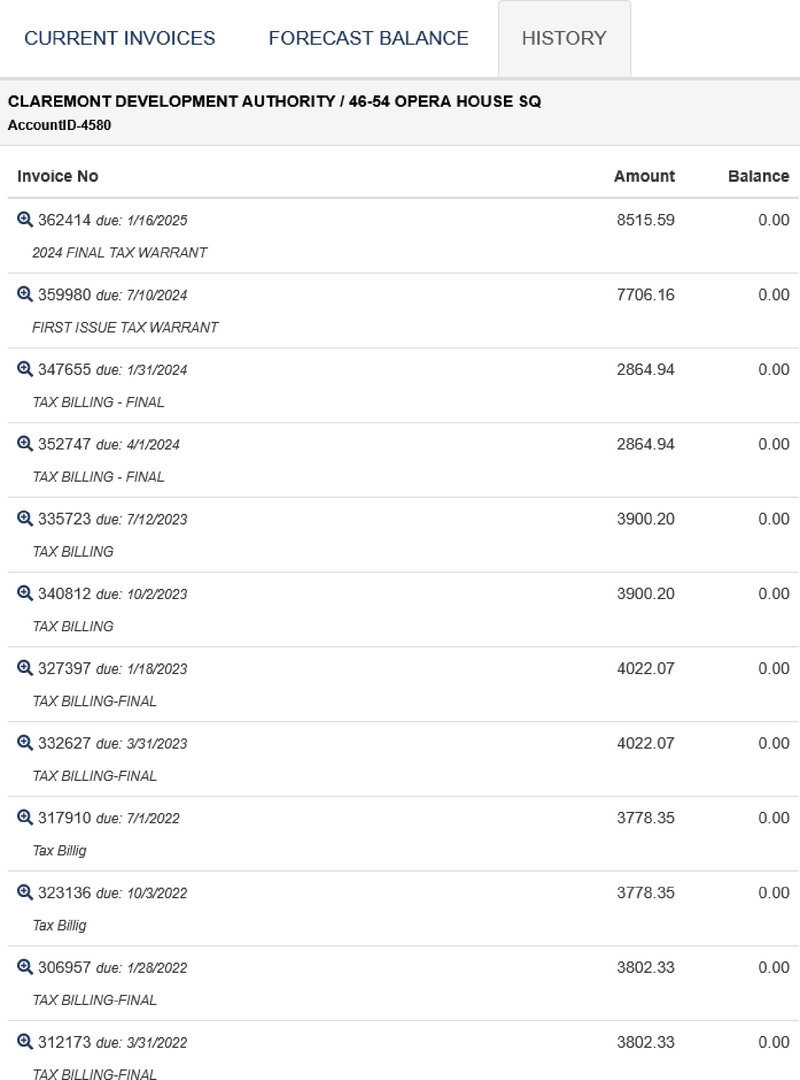Click magnifier icon for invoice 335723
Screen dimensions: 800x1080
point(25,518)
